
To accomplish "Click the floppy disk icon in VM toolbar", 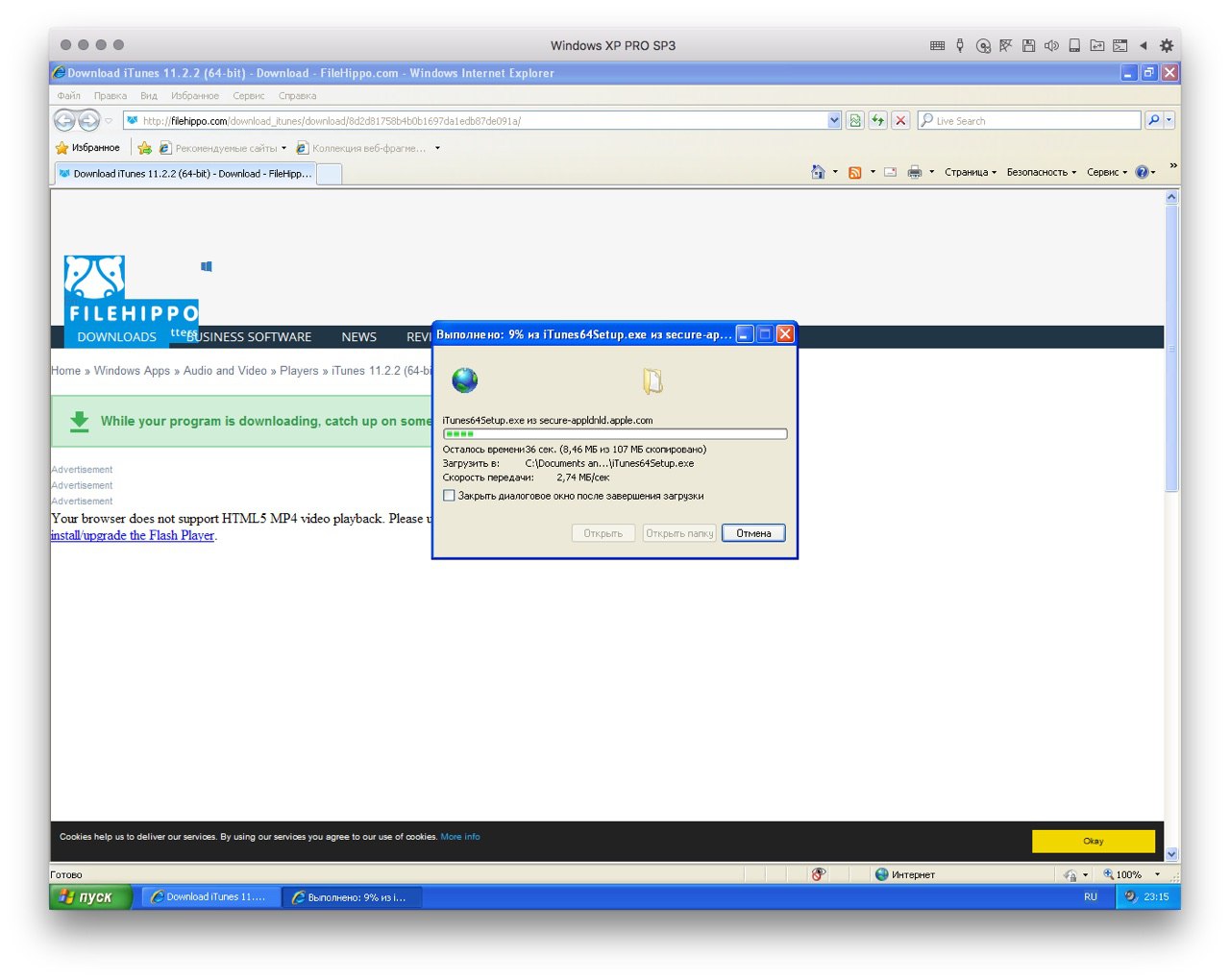I will 1029,45.
